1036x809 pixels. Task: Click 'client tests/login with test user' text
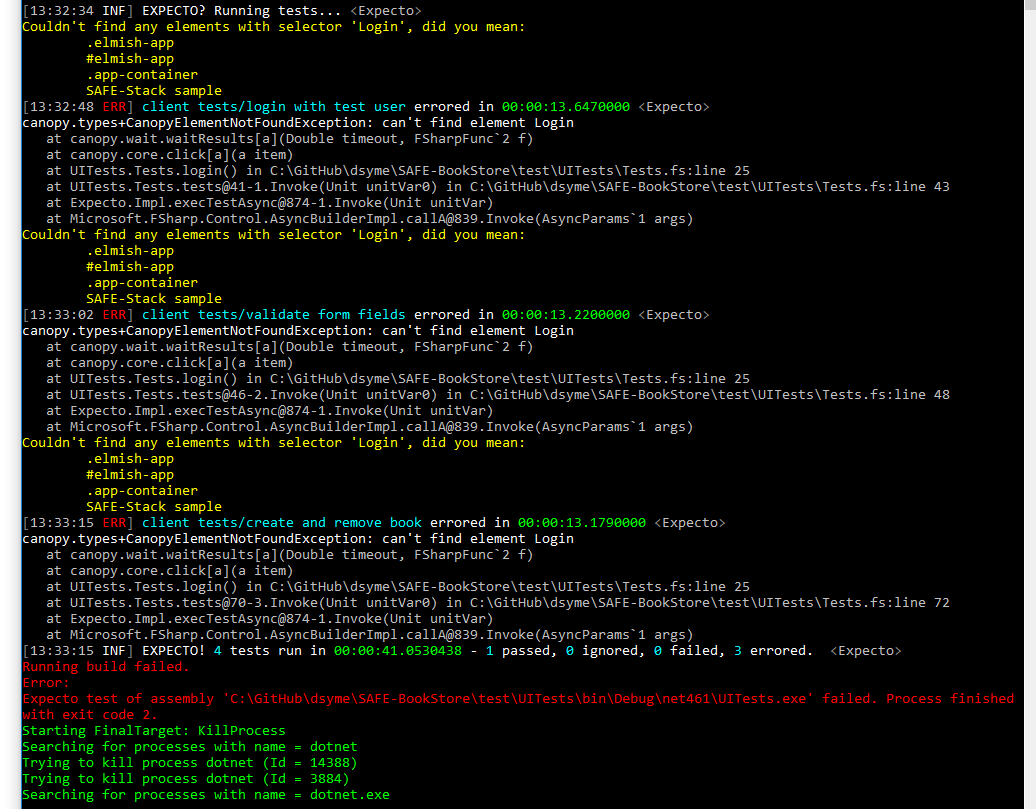274,106
